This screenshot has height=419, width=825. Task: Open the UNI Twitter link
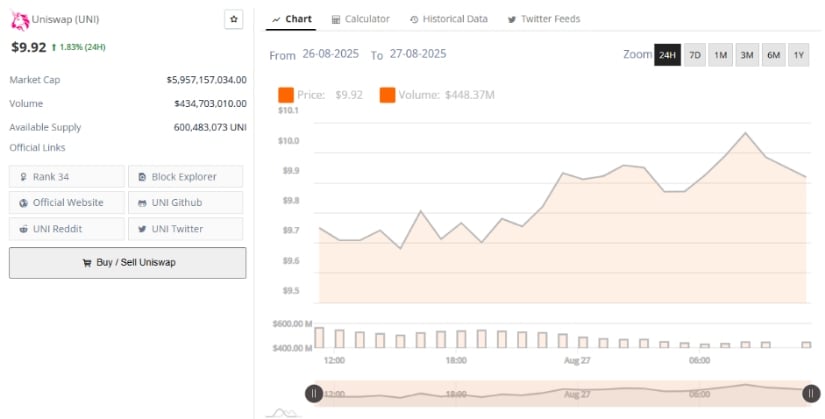186,228
